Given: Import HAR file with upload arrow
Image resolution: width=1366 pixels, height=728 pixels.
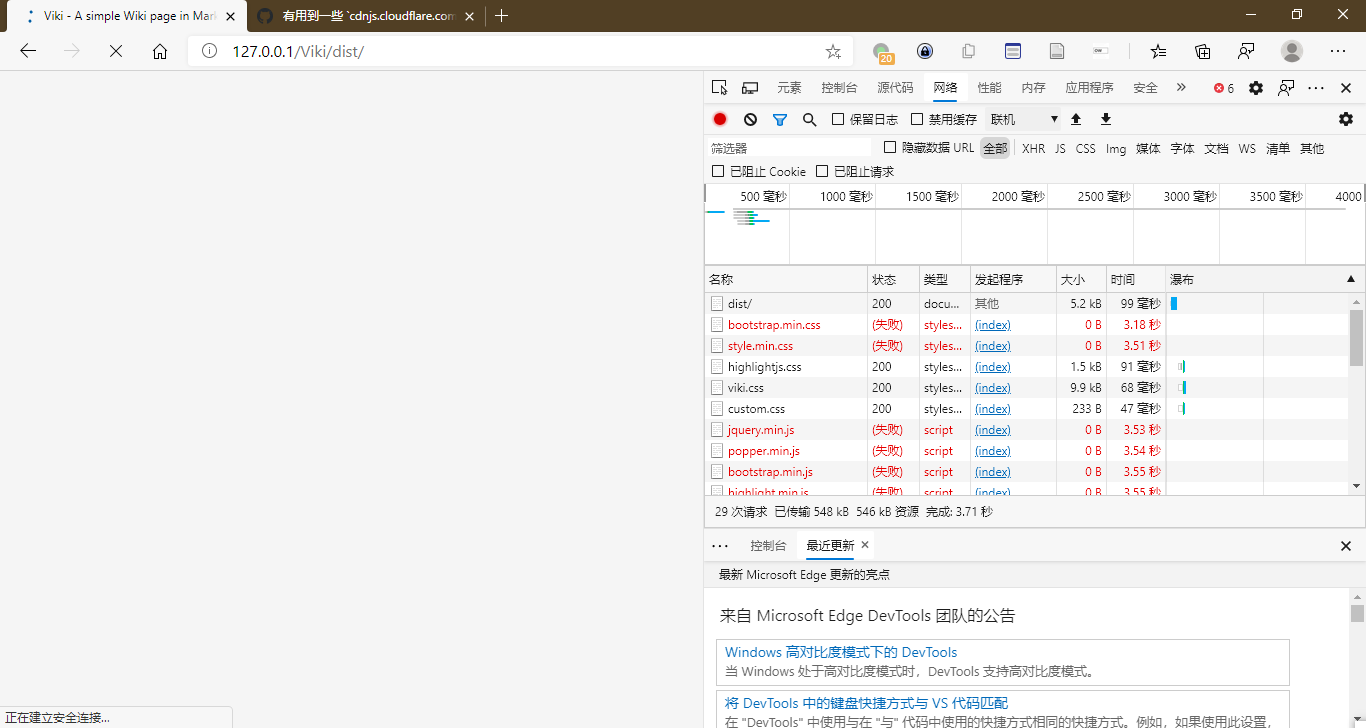Looking at the screenshot, I should tap(1076, 118).
